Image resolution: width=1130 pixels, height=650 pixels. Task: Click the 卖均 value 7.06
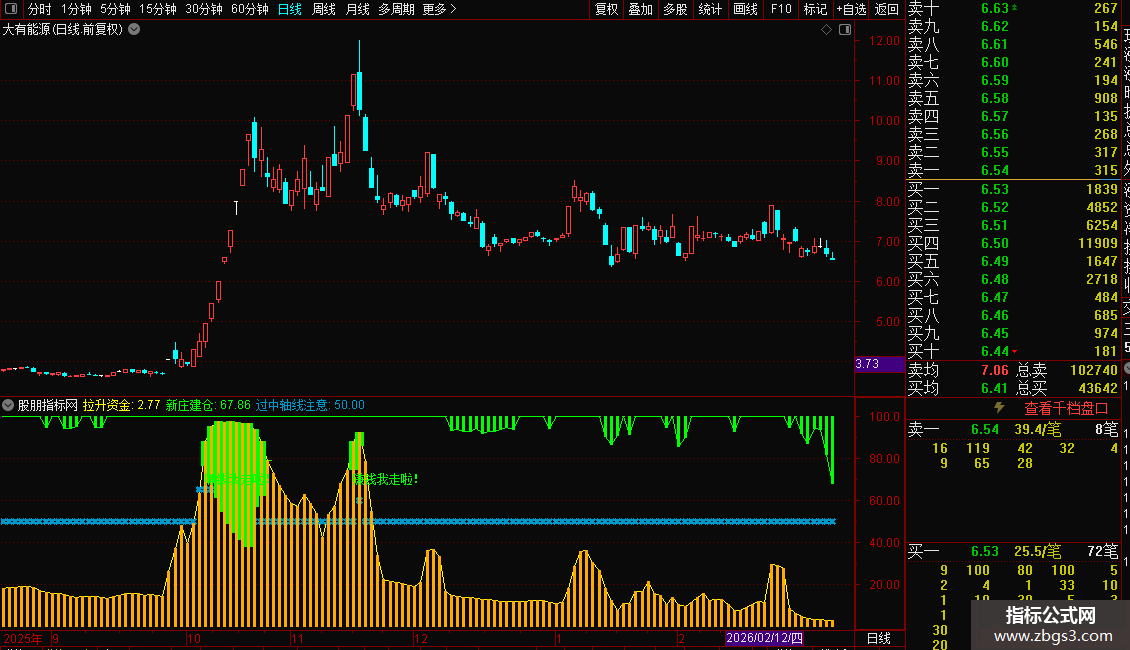[995, 370]
